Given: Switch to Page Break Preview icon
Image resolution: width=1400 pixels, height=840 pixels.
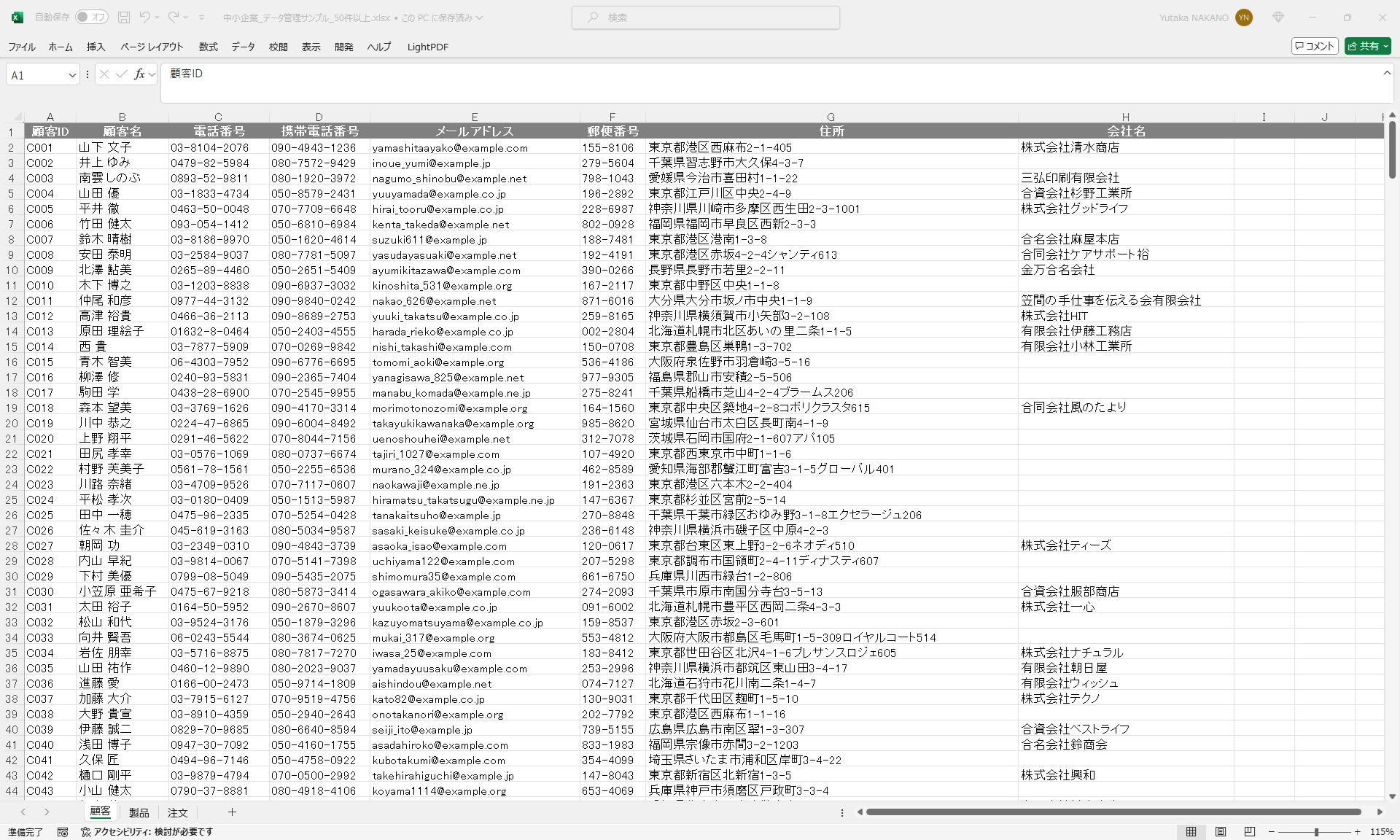Looking at the screenshot, I should [x=1250, y=832].
